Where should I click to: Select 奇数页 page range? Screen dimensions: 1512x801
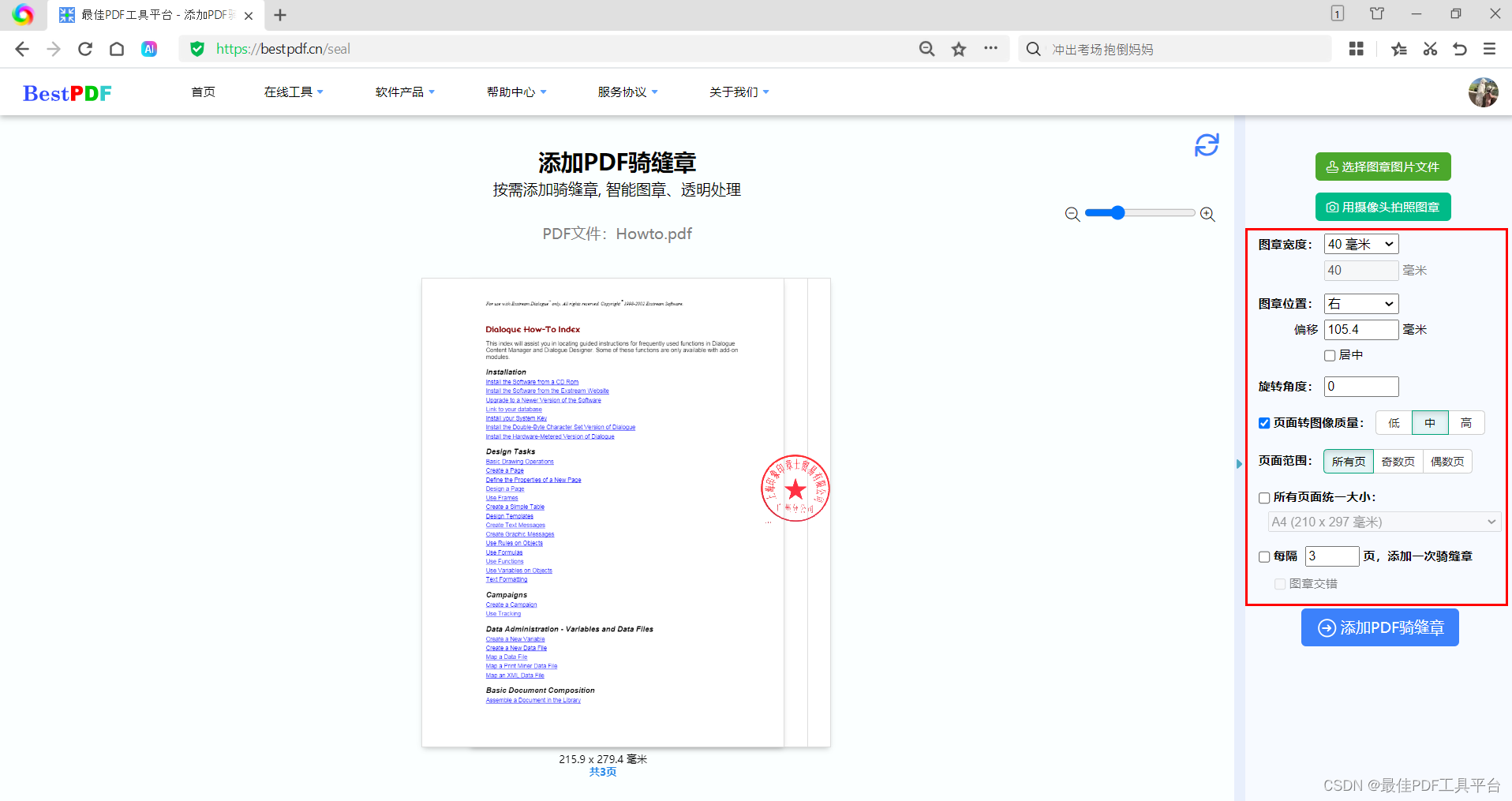[1398, 462]
